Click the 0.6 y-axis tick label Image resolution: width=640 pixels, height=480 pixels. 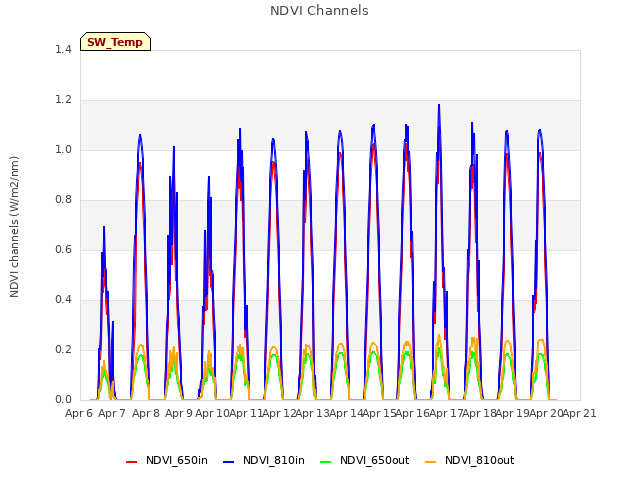click(63, 249)
